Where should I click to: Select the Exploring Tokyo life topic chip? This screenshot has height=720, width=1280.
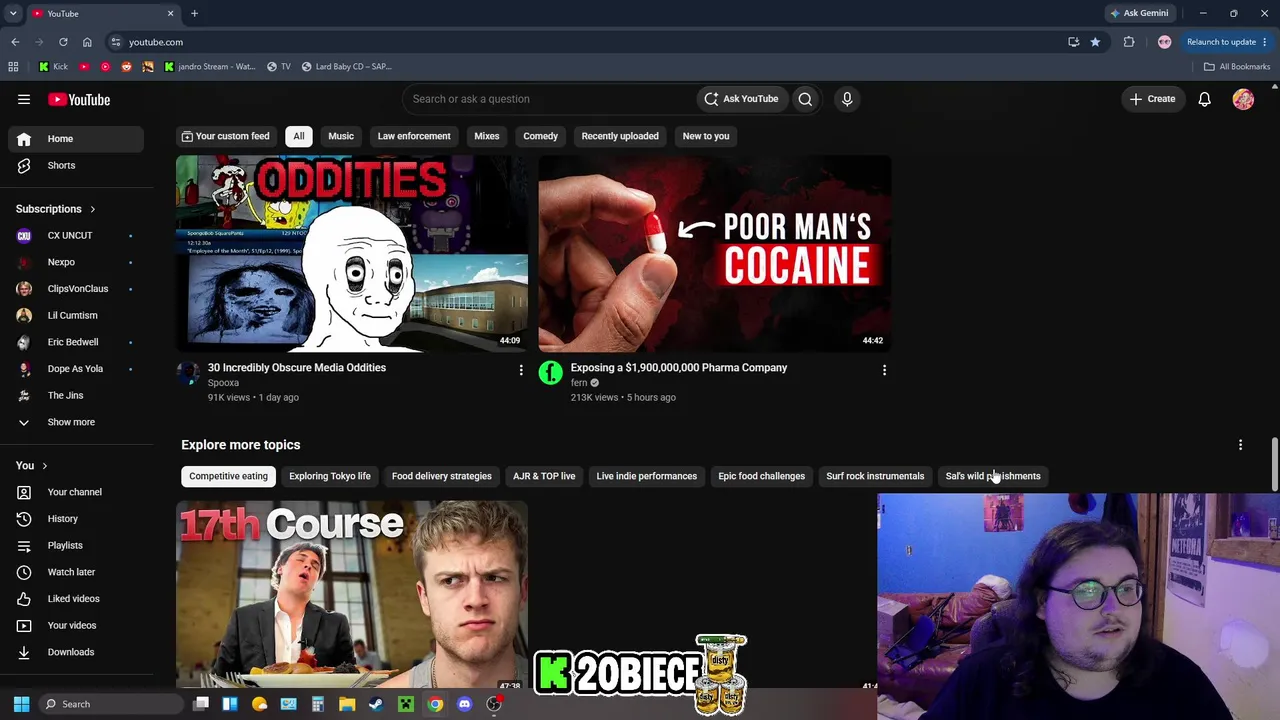[330, 476]
